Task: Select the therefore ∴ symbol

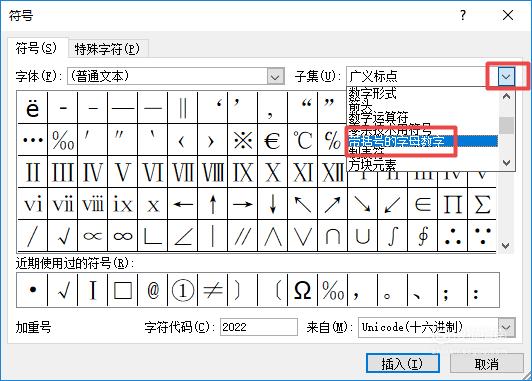Action: [x=452, y=236]
